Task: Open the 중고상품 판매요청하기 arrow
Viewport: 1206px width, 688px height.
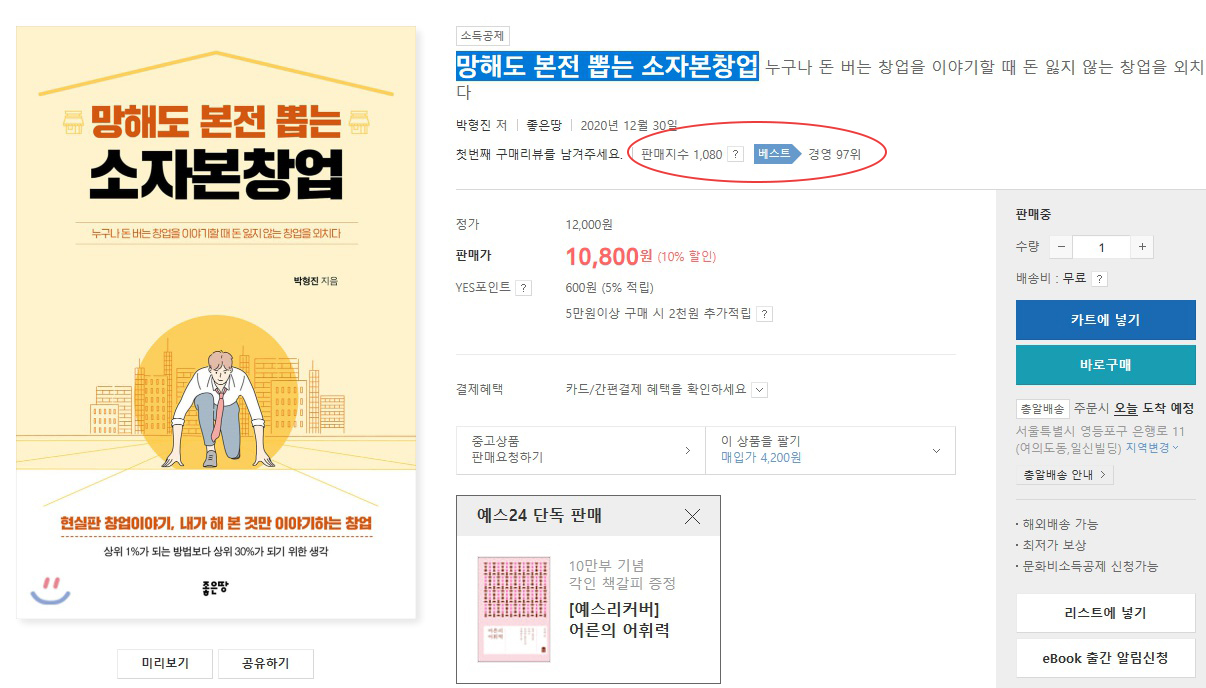Action: 687,451
